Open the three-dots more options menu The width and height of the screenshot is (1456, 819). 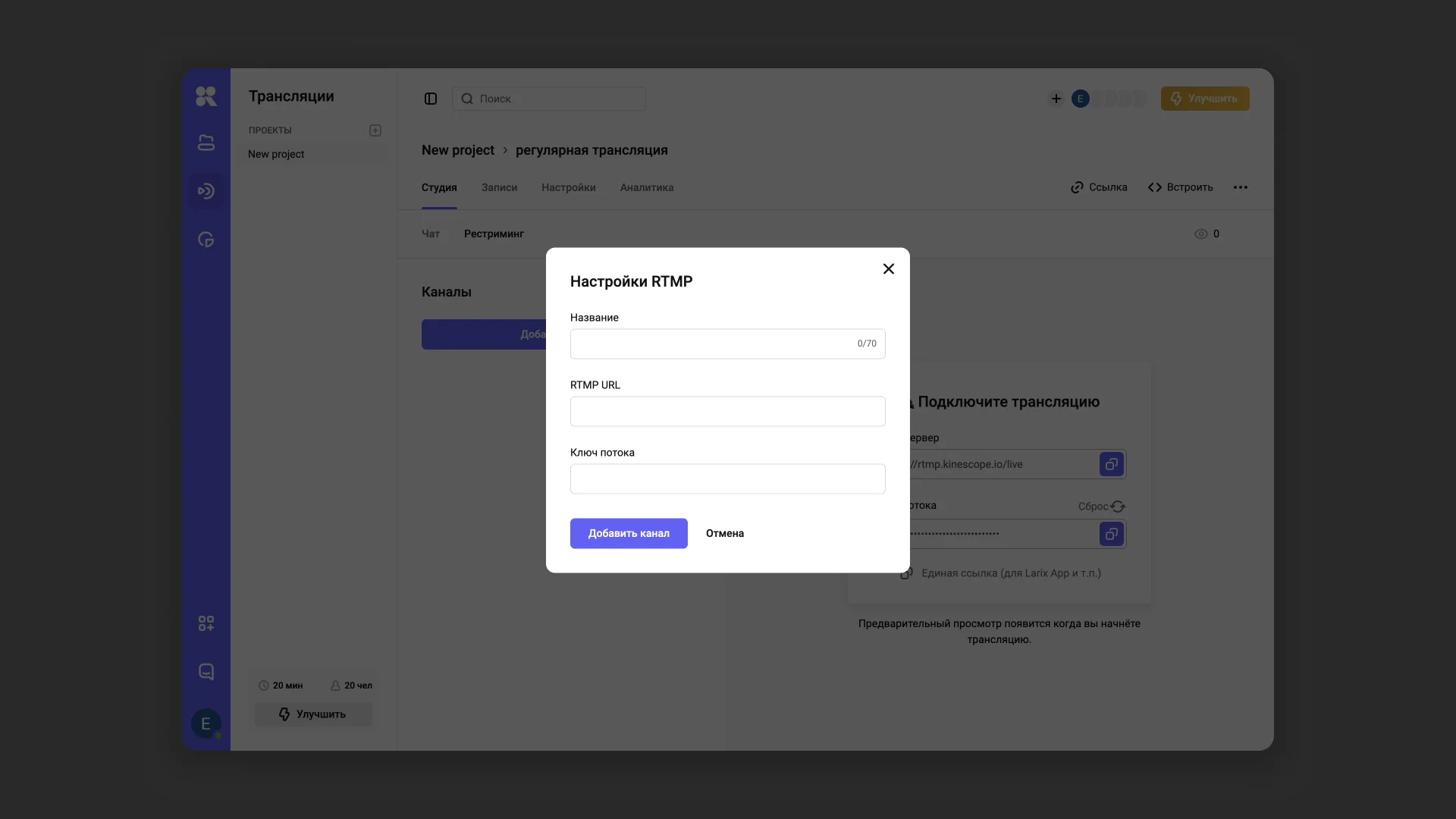(x=1240, y=187)
